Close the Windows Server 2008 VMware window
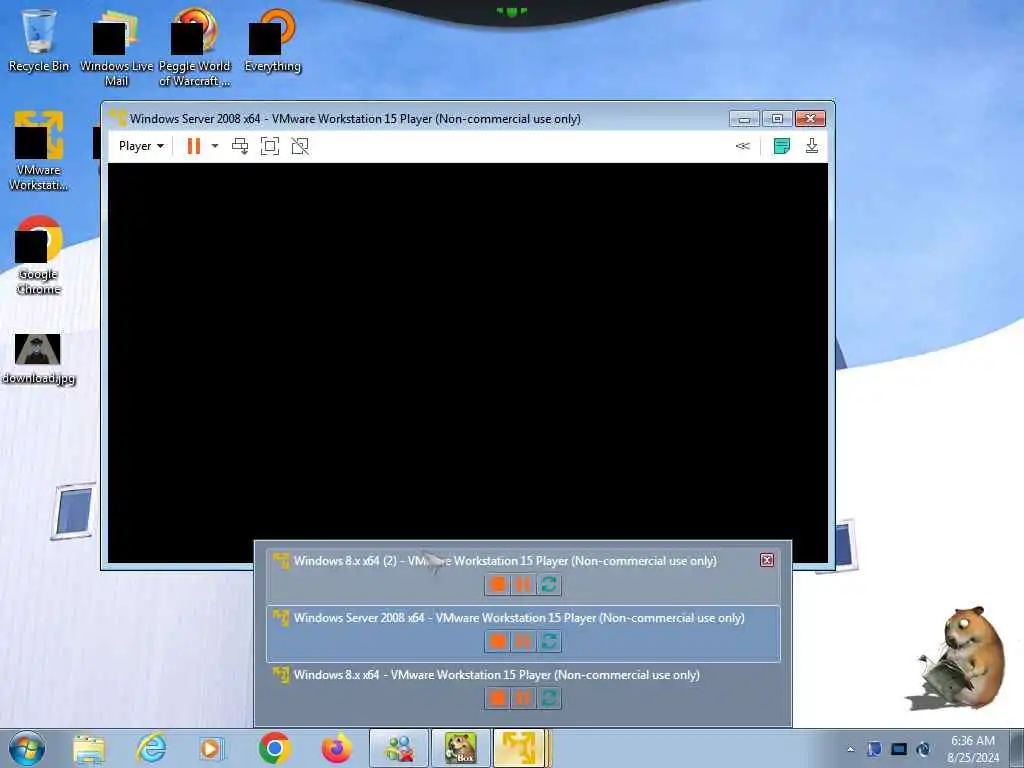Viewport: 1024px width, 768px height. point(810,118)
